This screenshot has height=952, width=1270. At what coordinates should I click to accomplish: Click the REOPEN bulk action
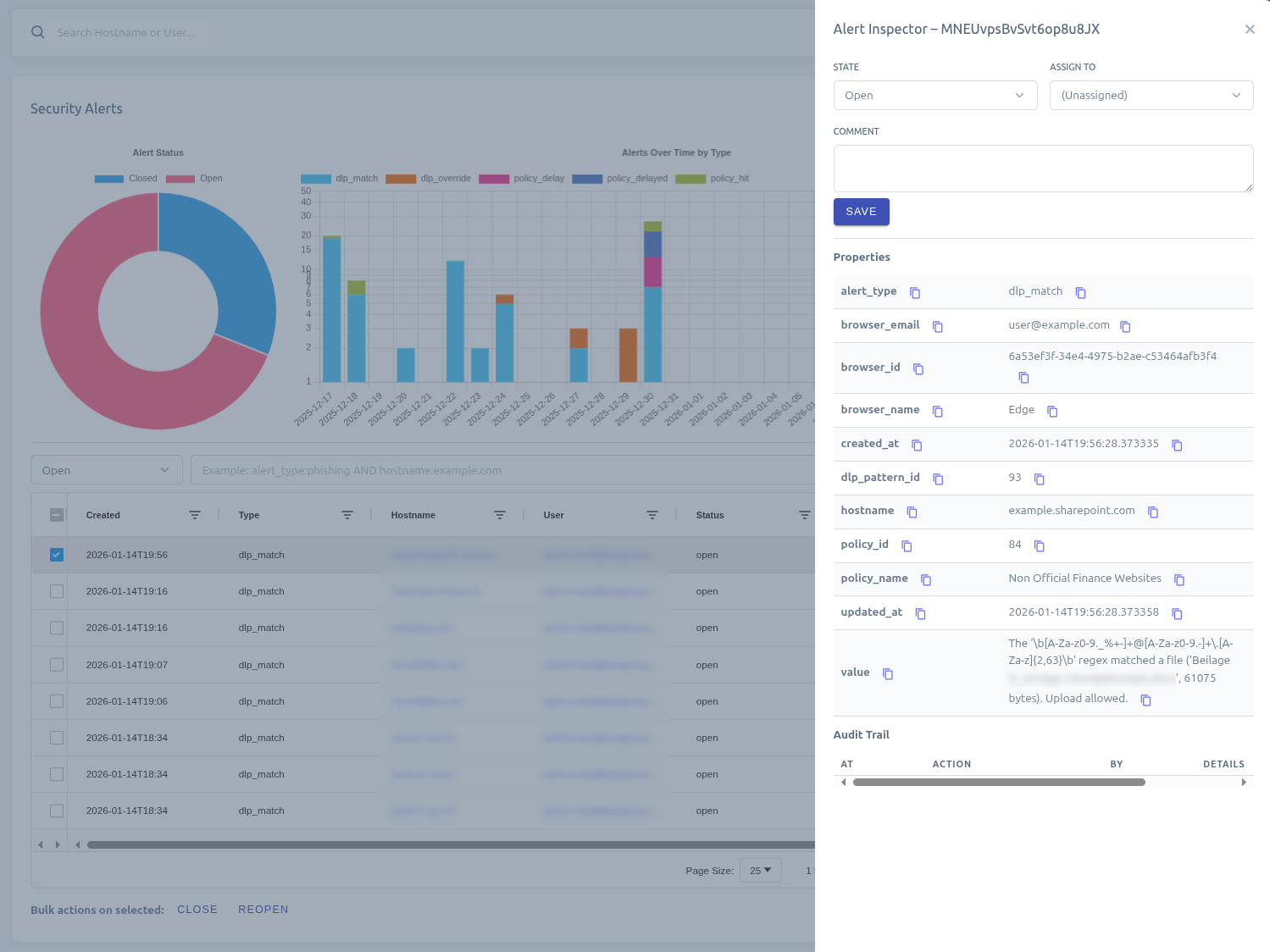coord(263,910)
